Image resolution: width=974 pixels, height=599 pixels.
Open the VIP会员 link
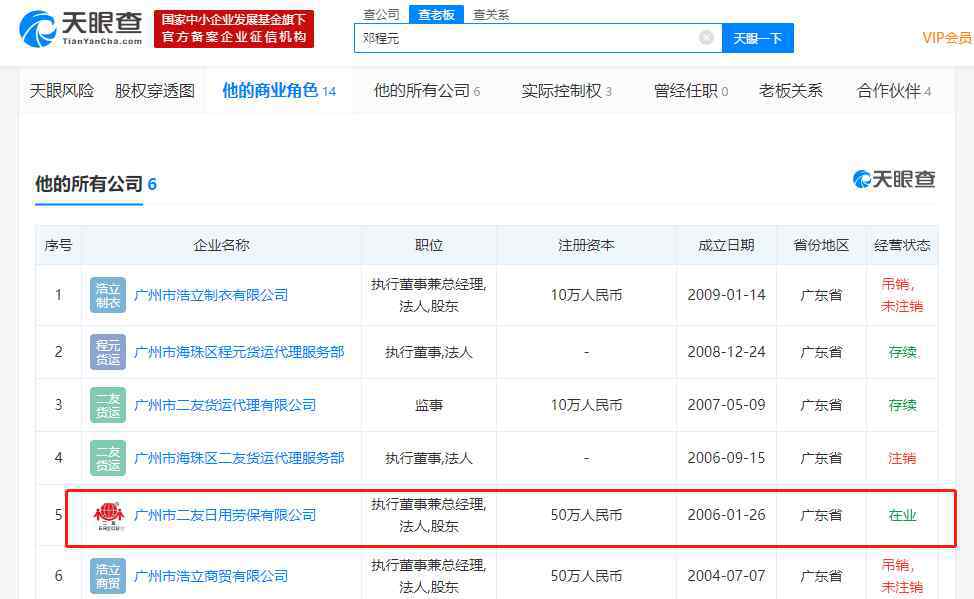click(x=947, y=38)
